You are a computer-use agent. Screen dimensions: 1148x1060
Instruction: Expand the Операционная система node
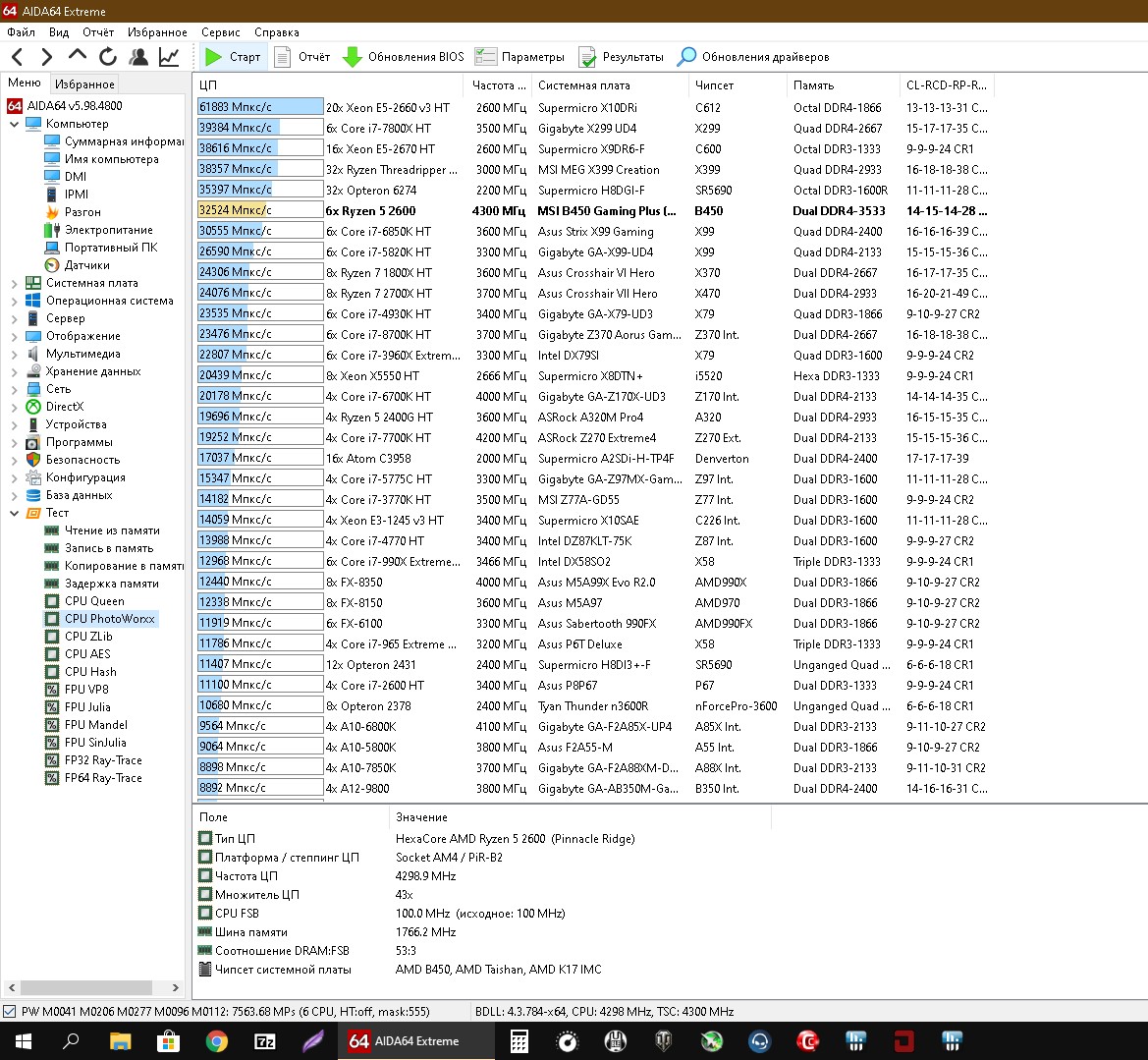point(14,301)
